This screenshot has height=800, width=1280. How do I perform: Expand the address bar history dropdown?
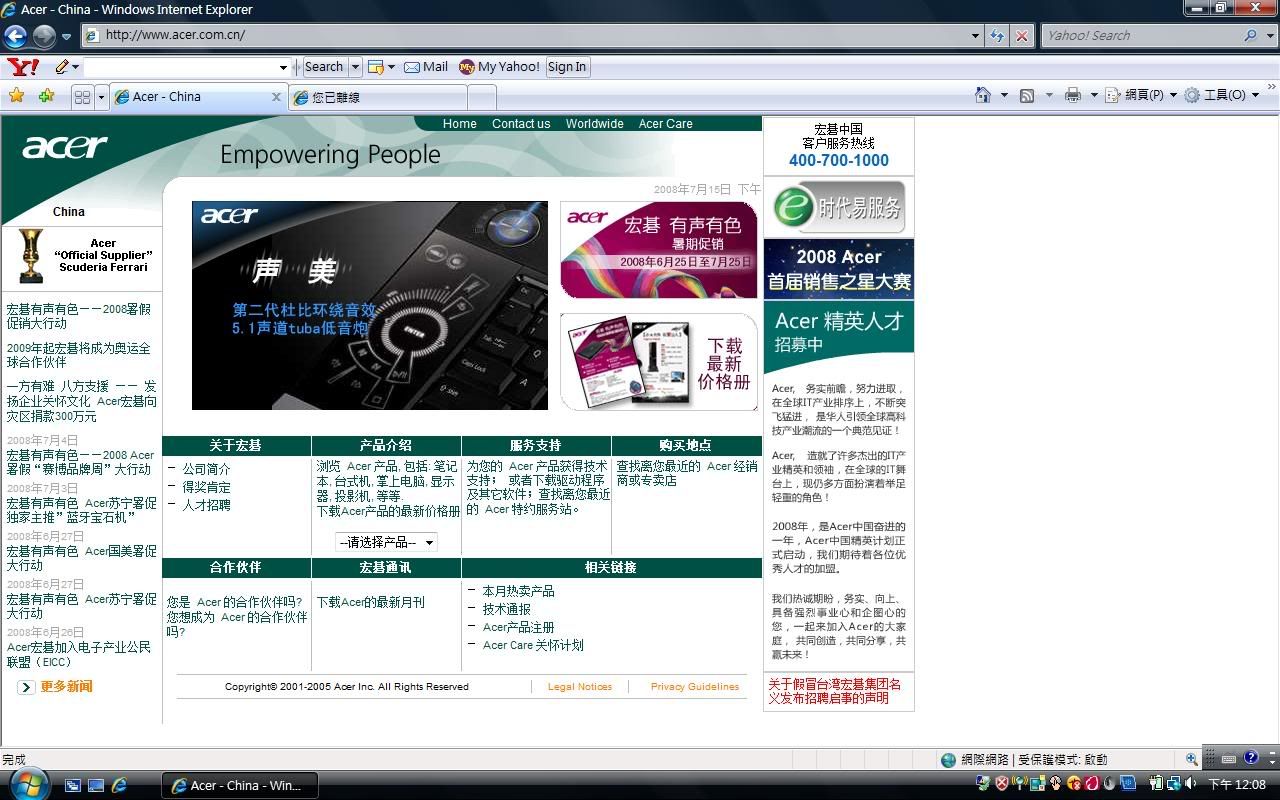click(x=976, y=35)
